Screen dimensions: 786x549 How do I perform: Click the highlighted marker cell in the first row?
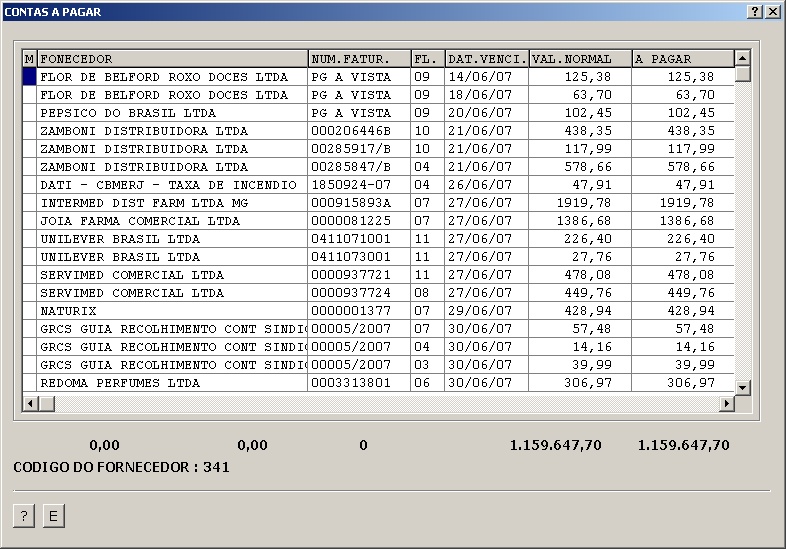(30, 77)
